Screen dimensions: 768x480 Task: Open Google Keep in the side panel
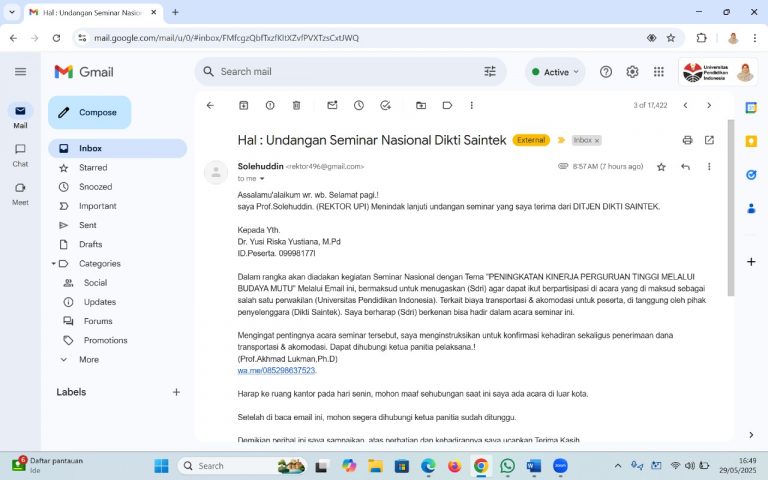[x=751, y=141]
